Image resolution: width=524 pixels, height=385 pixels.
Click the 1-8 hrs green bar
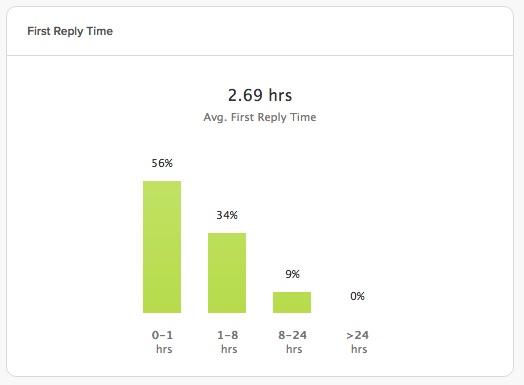[x=227, y=273]
